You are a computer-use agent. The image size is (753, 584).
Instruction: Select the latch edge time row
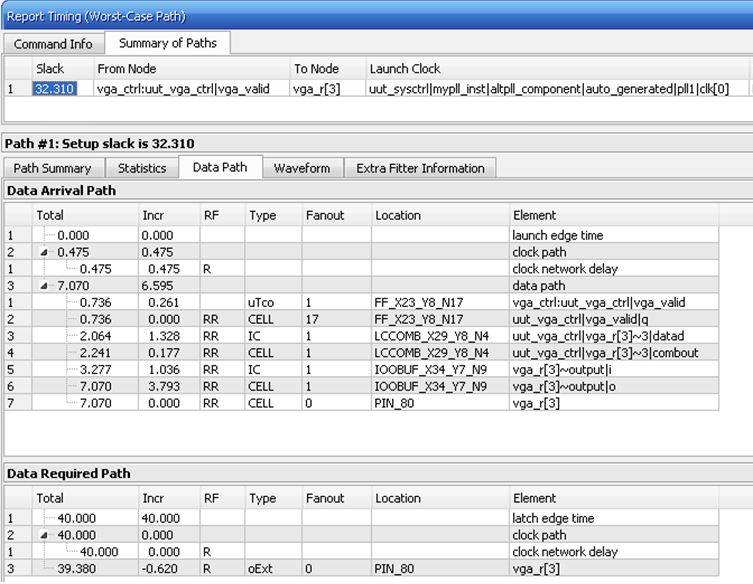(362, 518)
